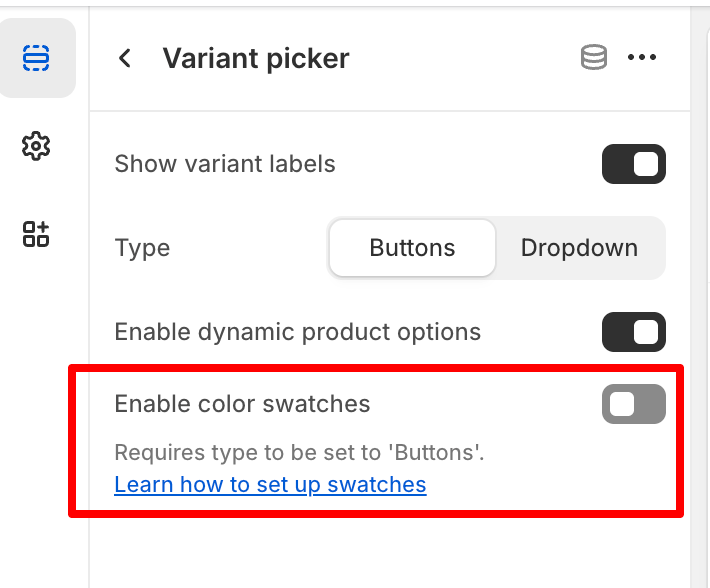Click the Variant picker heading
The width and height of the screenshot is (710, 588).
pyautogui.click(x=256, y=58)
